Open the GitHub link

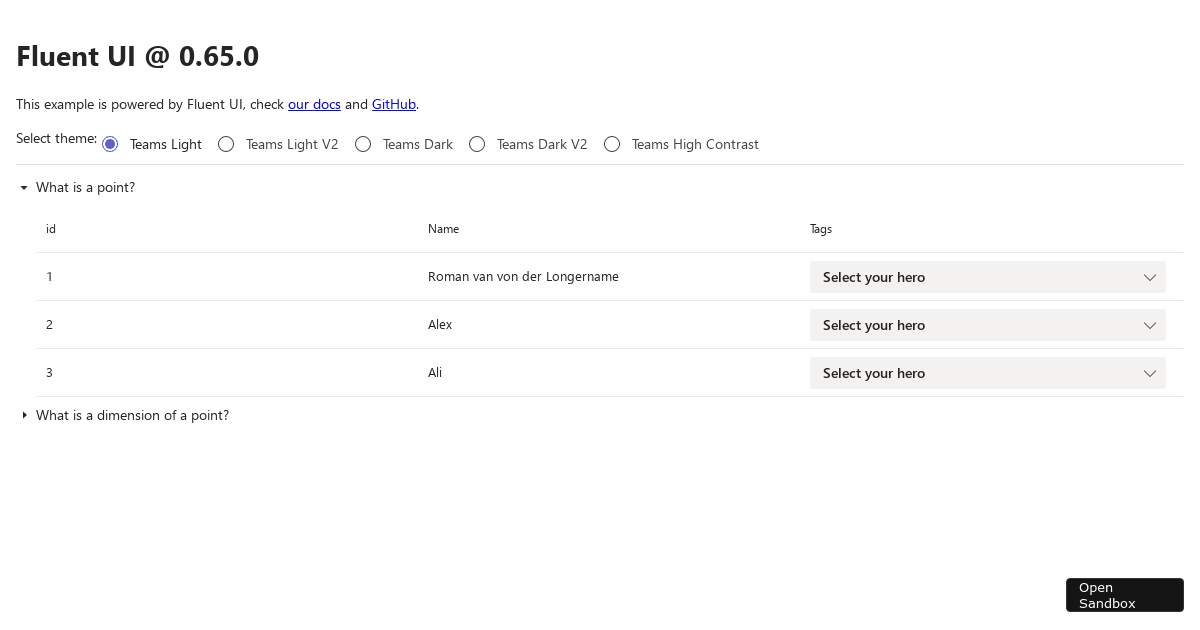point(393,104)
